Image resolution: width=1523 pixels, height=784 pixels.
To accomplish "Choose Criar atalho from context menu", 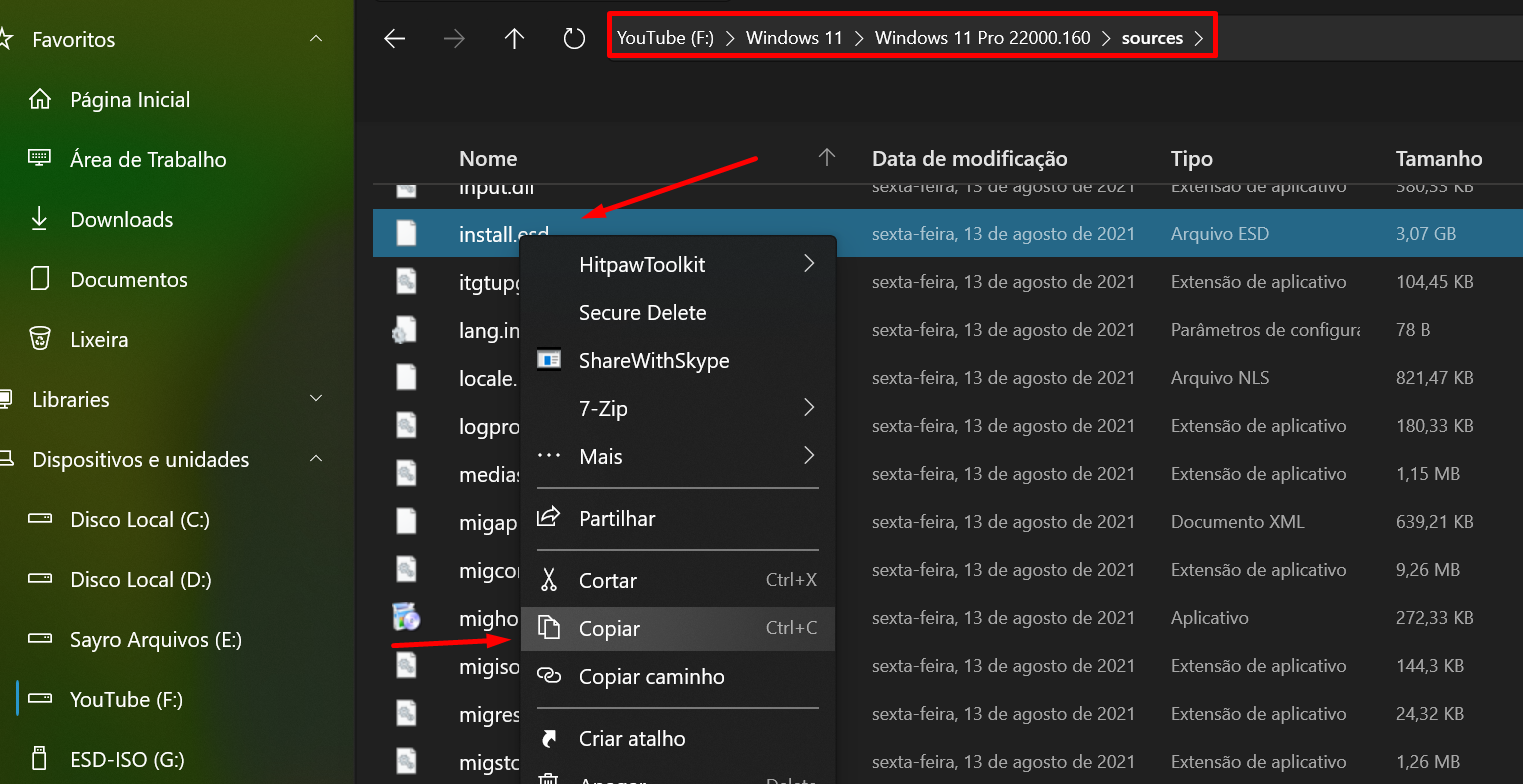I will pos(677,738).
